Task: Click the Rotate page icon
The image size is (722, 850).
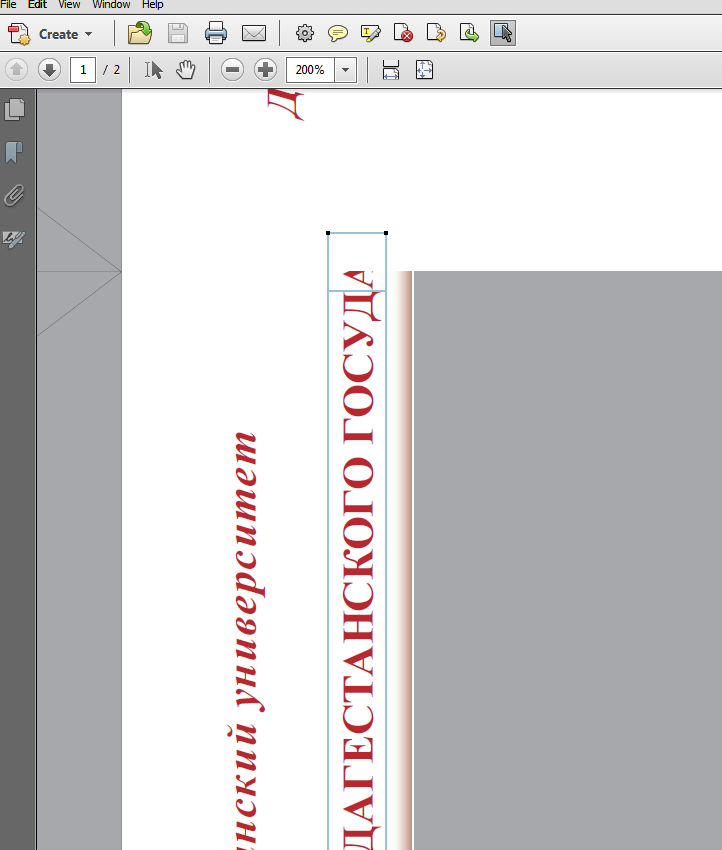Action: pyautogui.click(x=436, y=33)
